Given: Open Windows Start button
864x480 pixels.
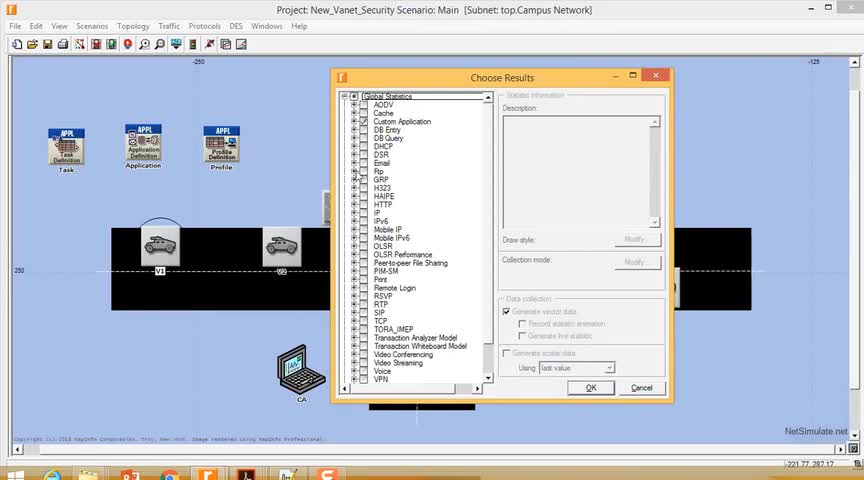Looking at the screenshot, I should [x=16, y=475].
